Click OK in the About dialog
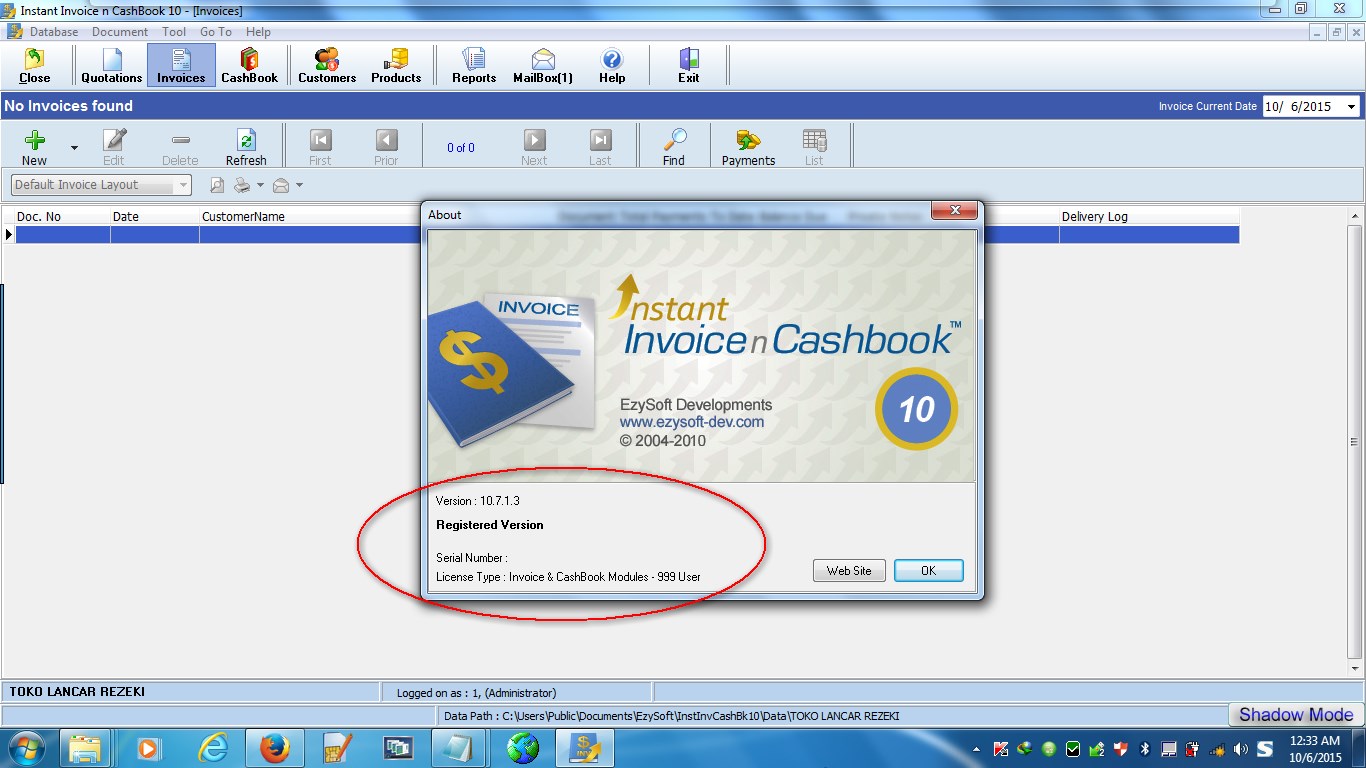The image size is (1366, 768). 929,570
